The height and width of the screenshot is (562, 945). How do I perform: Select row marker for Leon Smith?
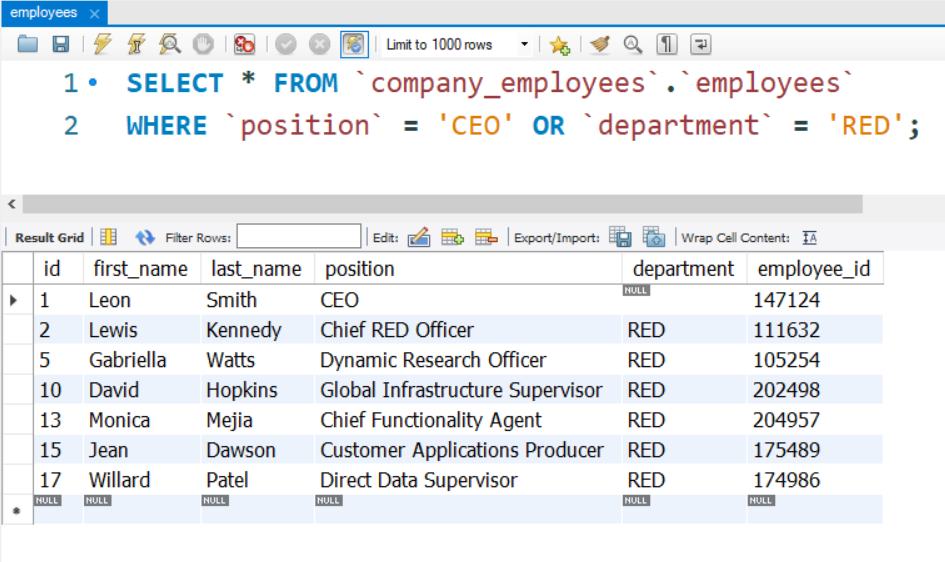tap(17, 300)
